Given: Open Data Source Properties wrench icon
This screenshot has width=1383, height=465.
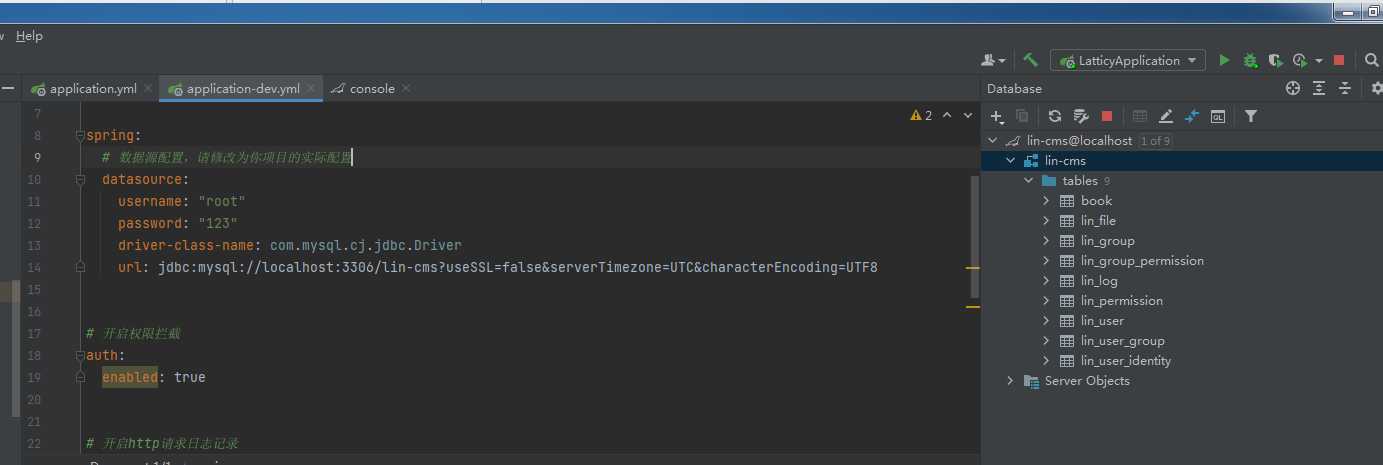Looking at the screenshot, I should click(x=1080, y=116).
